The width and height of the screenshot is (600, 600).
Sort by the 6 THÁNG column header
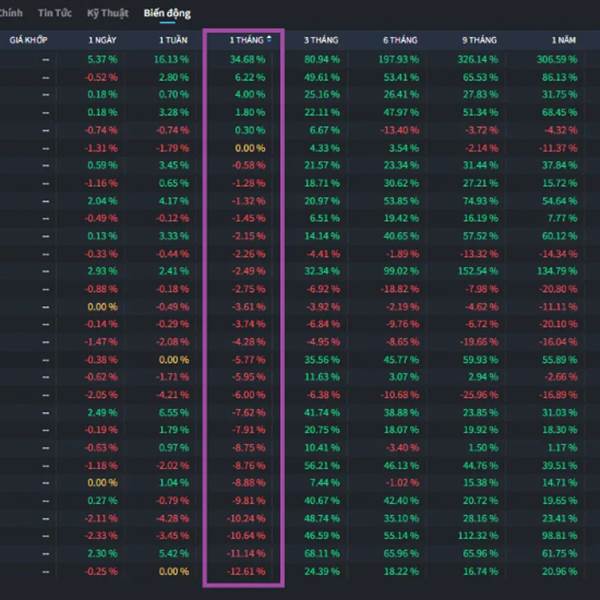point(400,40)
